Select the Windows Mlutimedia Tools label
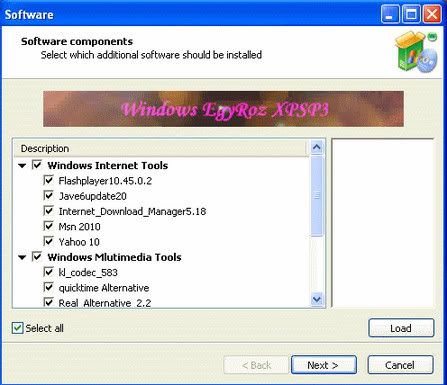This screenshot has width=447, height=385. click(x=114, y=257)
